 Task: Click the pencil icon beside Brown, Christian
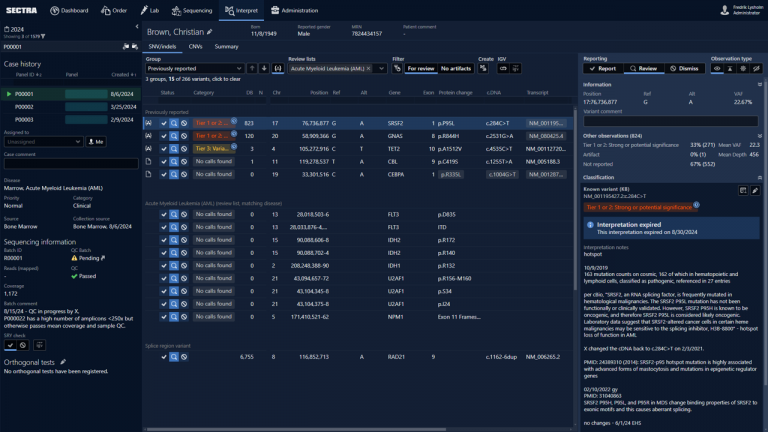[x=210, y=32]
